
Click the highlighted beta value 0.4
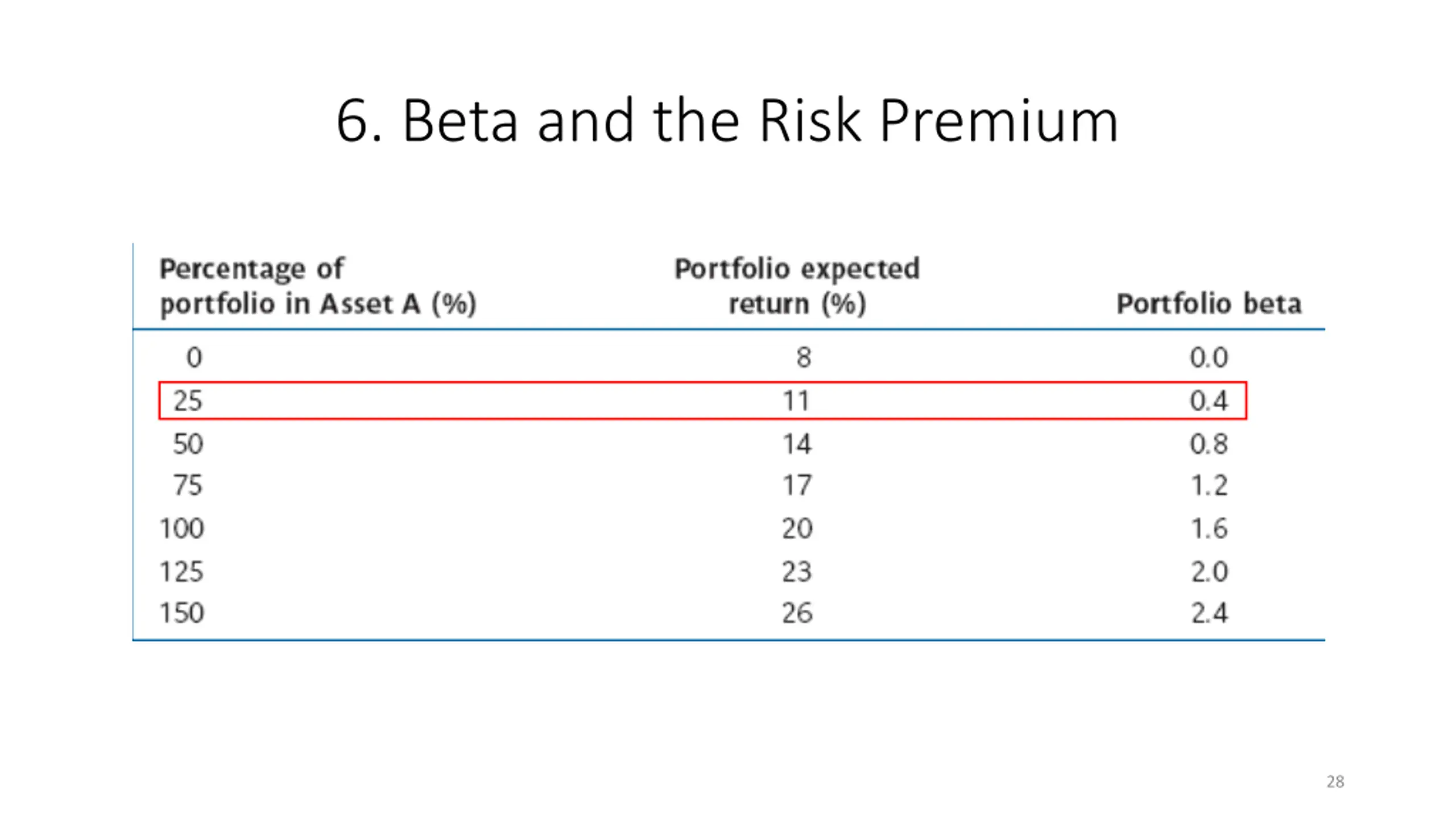tap(1209, 401)
